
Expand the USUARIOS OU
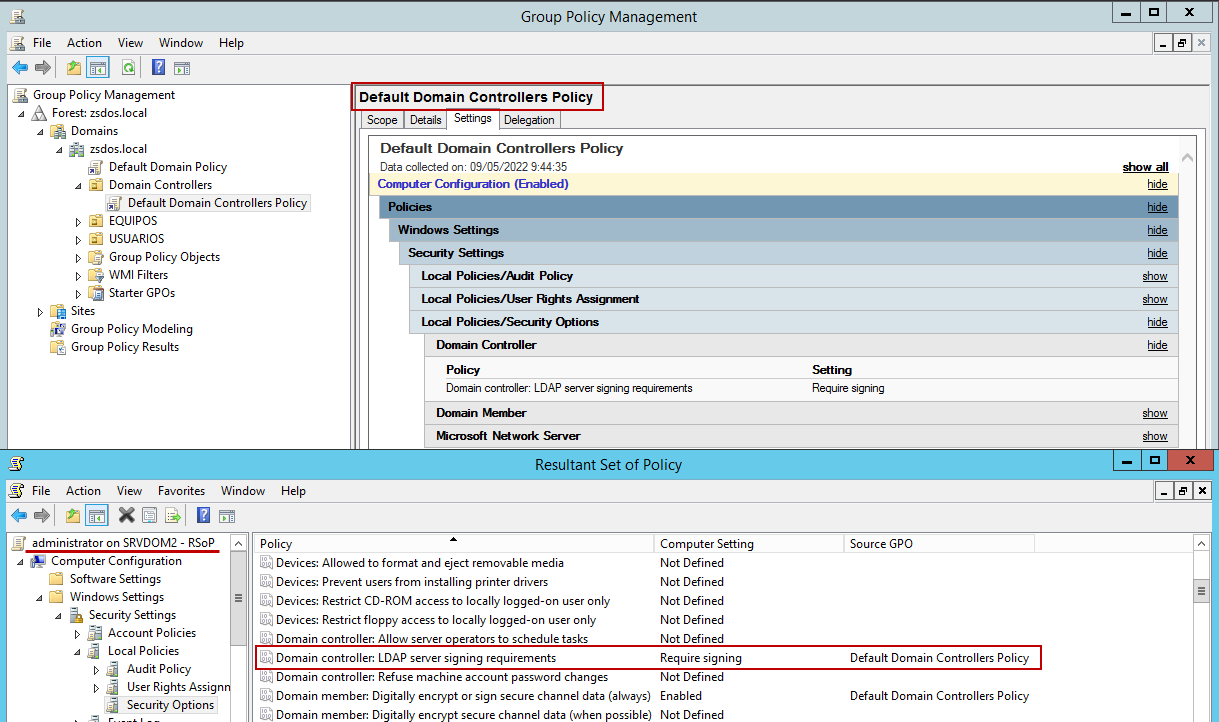tap(79, 239)
